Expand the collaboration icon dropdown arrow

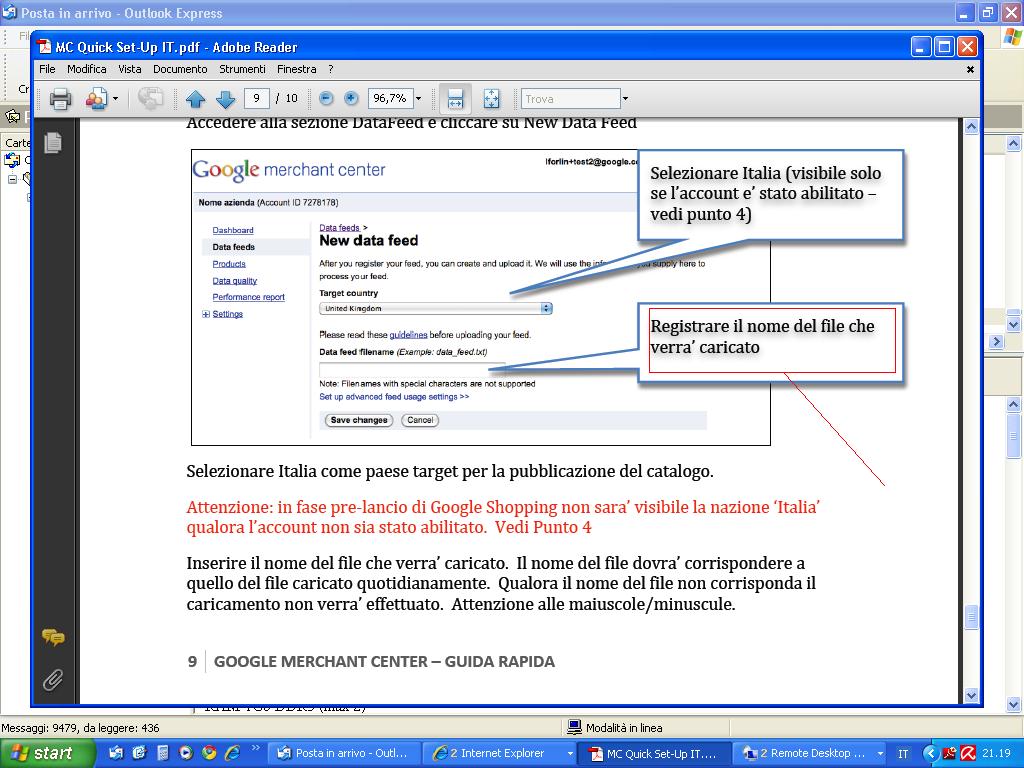coord(116,99)
